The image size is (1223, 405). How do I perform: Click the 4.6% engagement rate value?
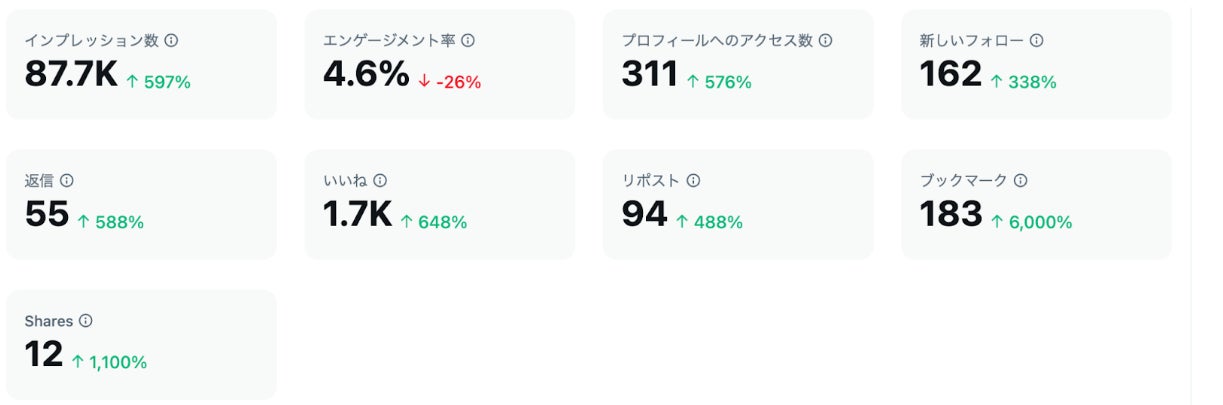pos(366,74)
